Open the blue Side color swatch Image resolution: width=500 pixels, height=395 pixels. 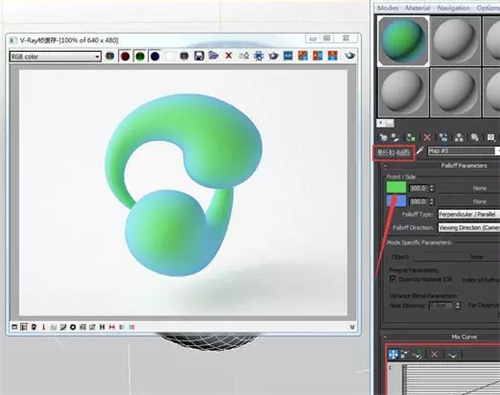pos(396,201)
